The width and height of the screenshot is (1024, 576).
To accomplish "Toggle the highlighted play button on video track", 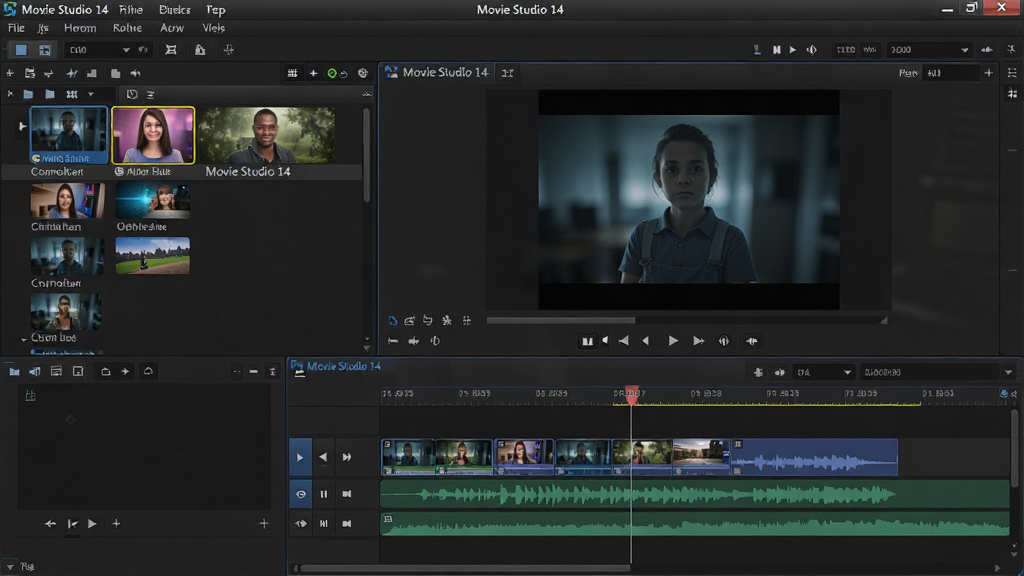I will click(300, 457).
